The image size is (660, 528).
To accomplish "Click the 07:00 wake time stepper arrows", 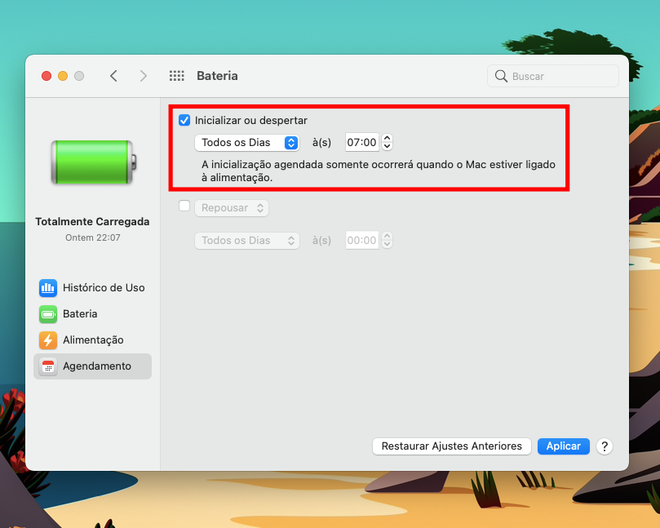I will tap(387, 142).
